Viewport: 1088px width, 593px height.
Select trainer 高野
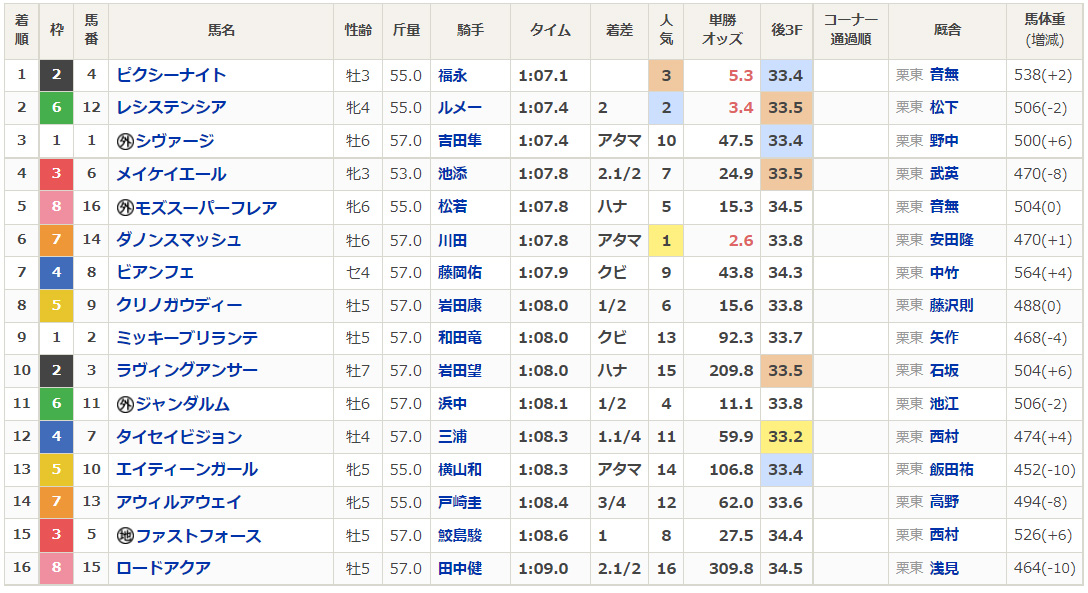(x=944, y=502)
